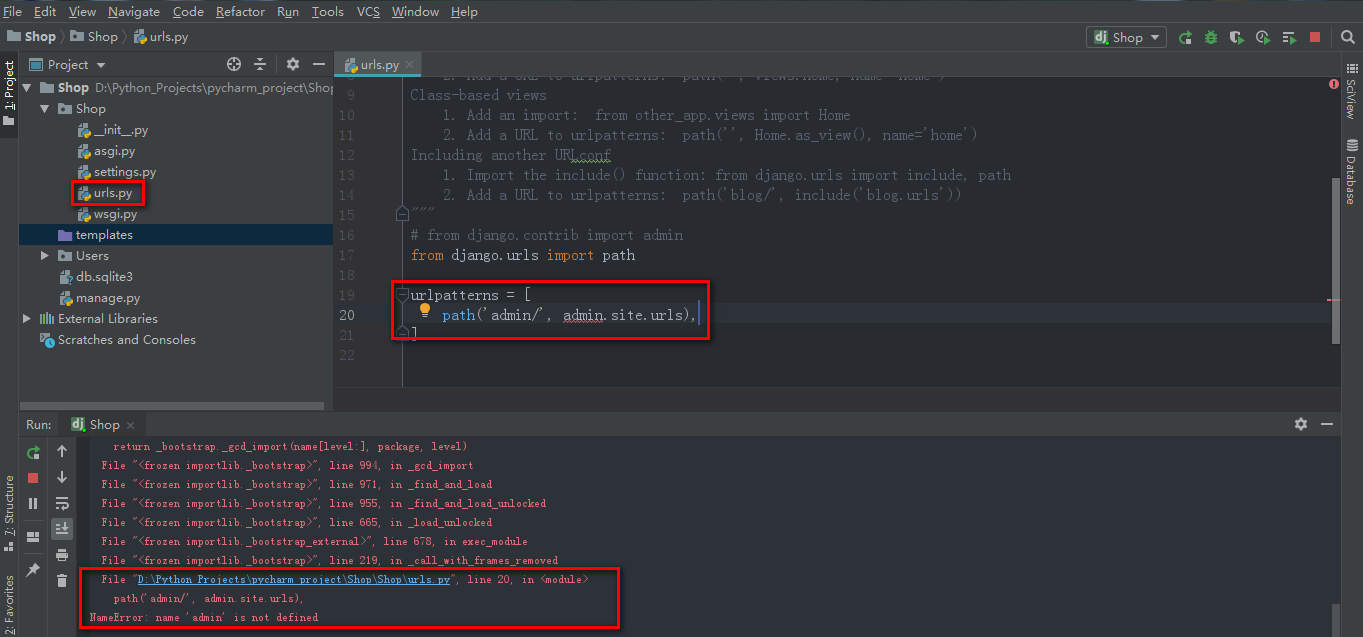Run Shop with coverage
1363x637 pixels.
pos(1236,37)
